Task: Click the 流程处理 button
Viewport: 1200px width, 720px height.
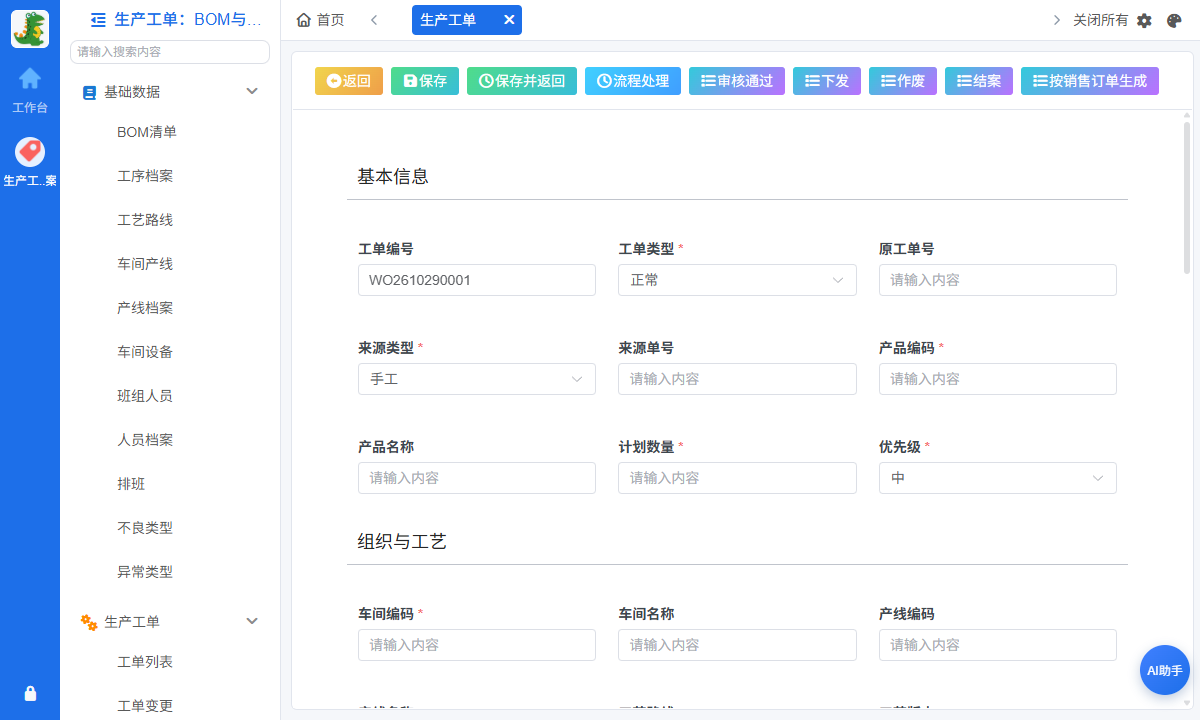Action: coord(633,81)
